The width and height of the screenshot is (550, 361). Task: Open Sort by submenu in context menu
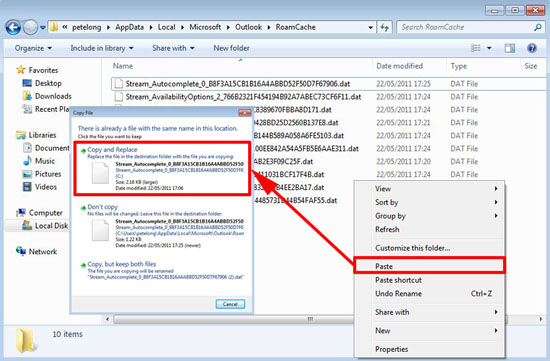[x=430, y=202]
